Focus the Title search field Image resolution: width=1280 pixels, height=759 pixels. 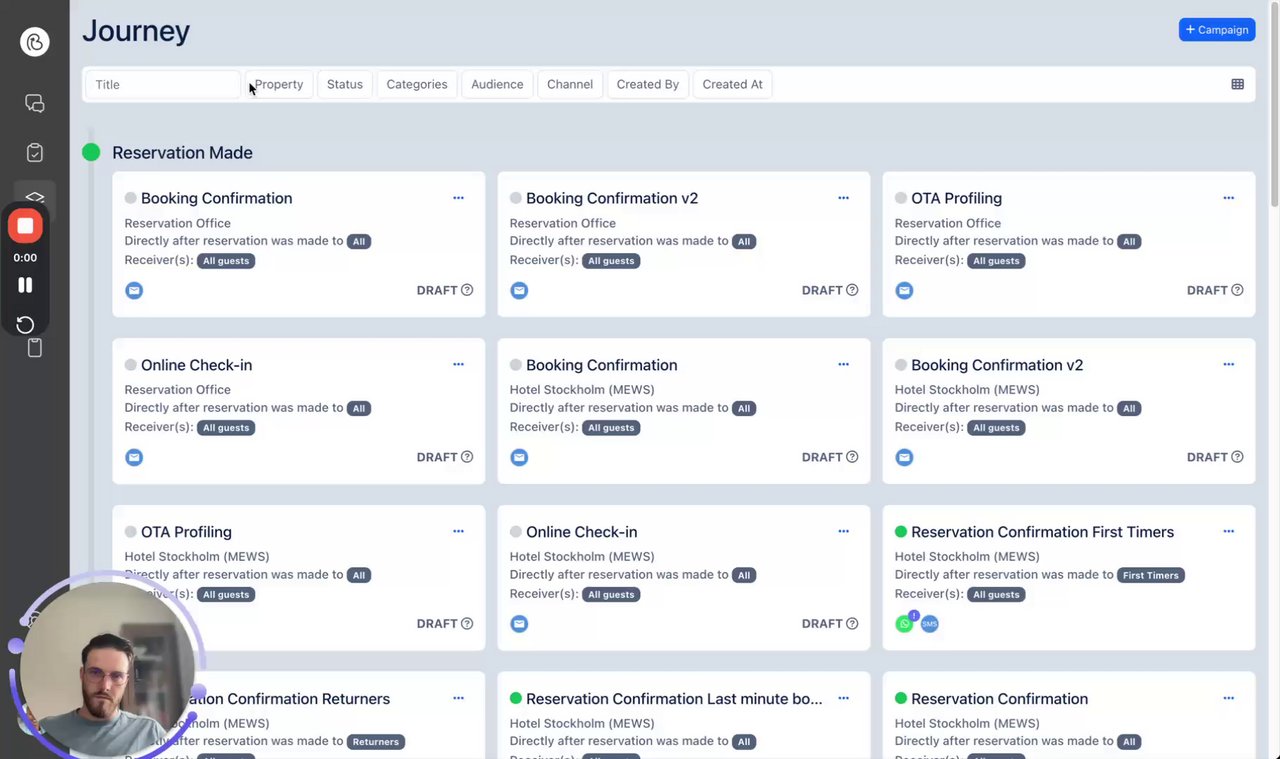click(x=163, y=84)
